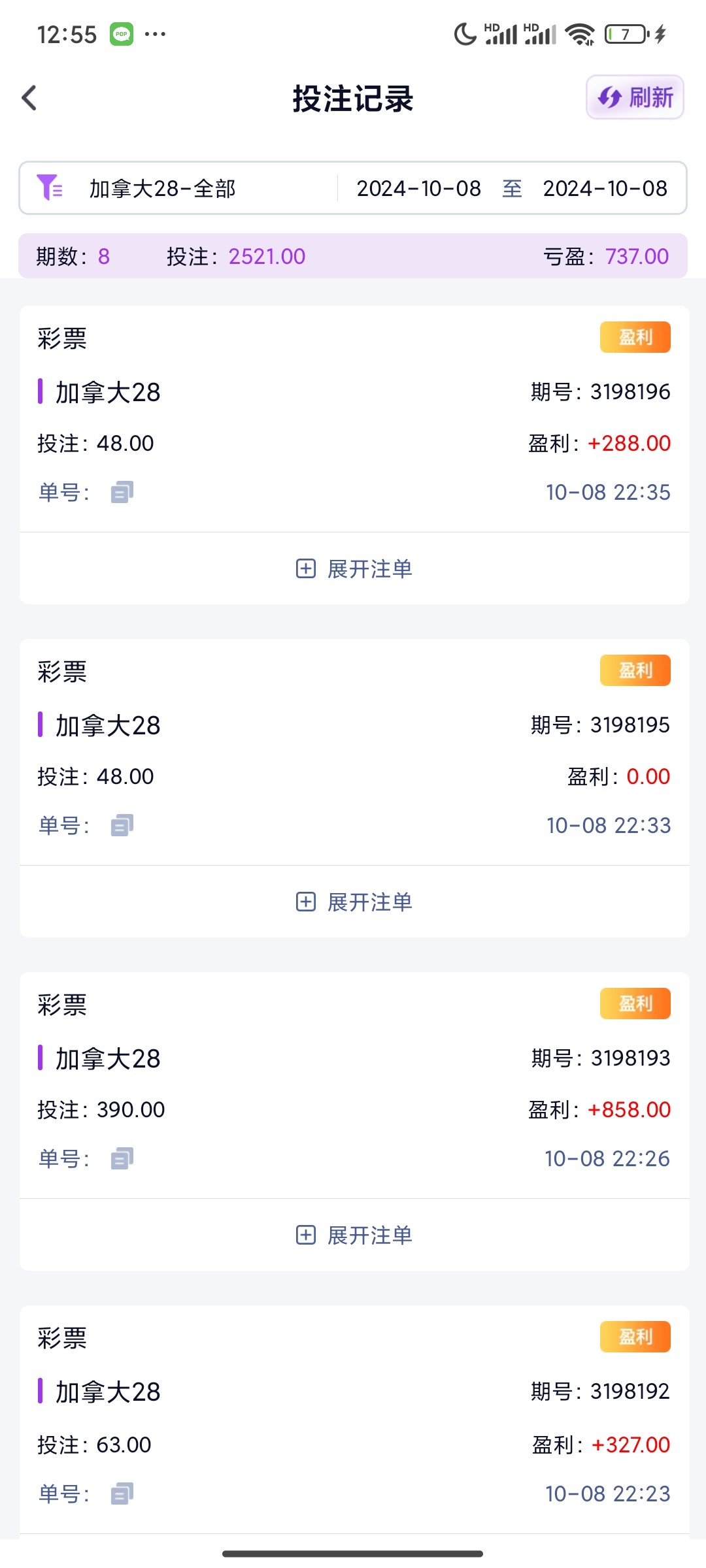
Task: Tap the bottom home indicator bar
Action: click(x=353, y=1553)
